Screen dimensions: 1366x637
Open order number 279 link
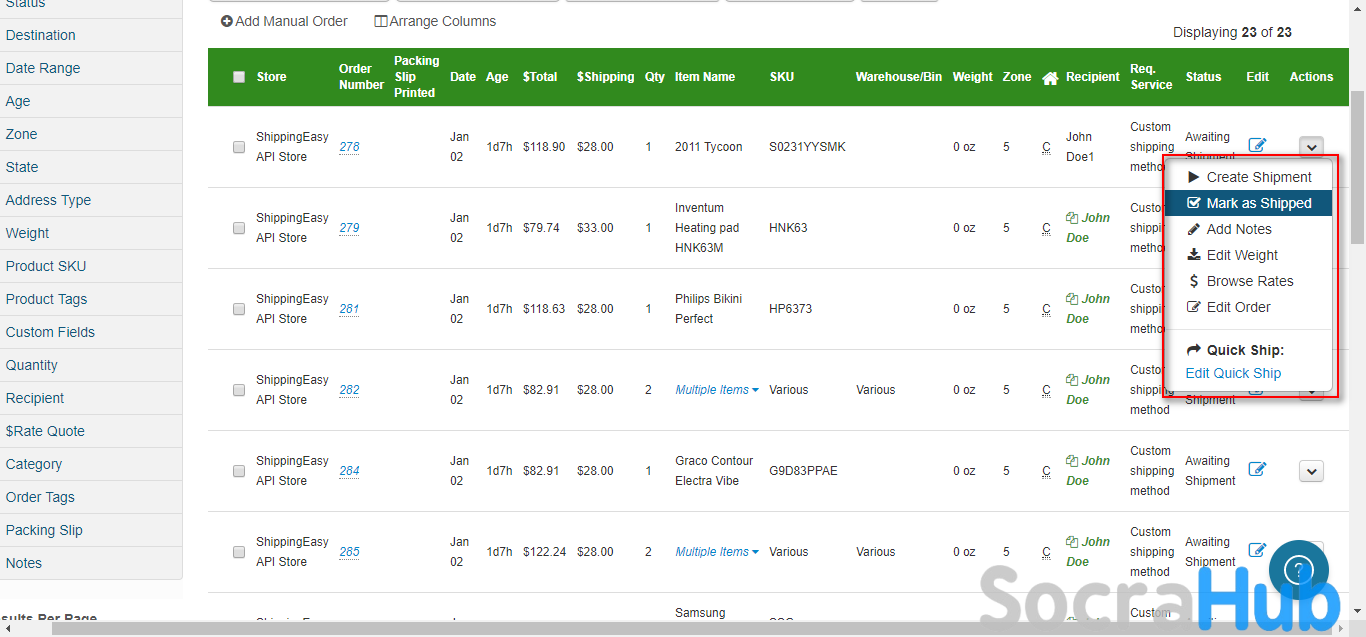pos(349,228)
